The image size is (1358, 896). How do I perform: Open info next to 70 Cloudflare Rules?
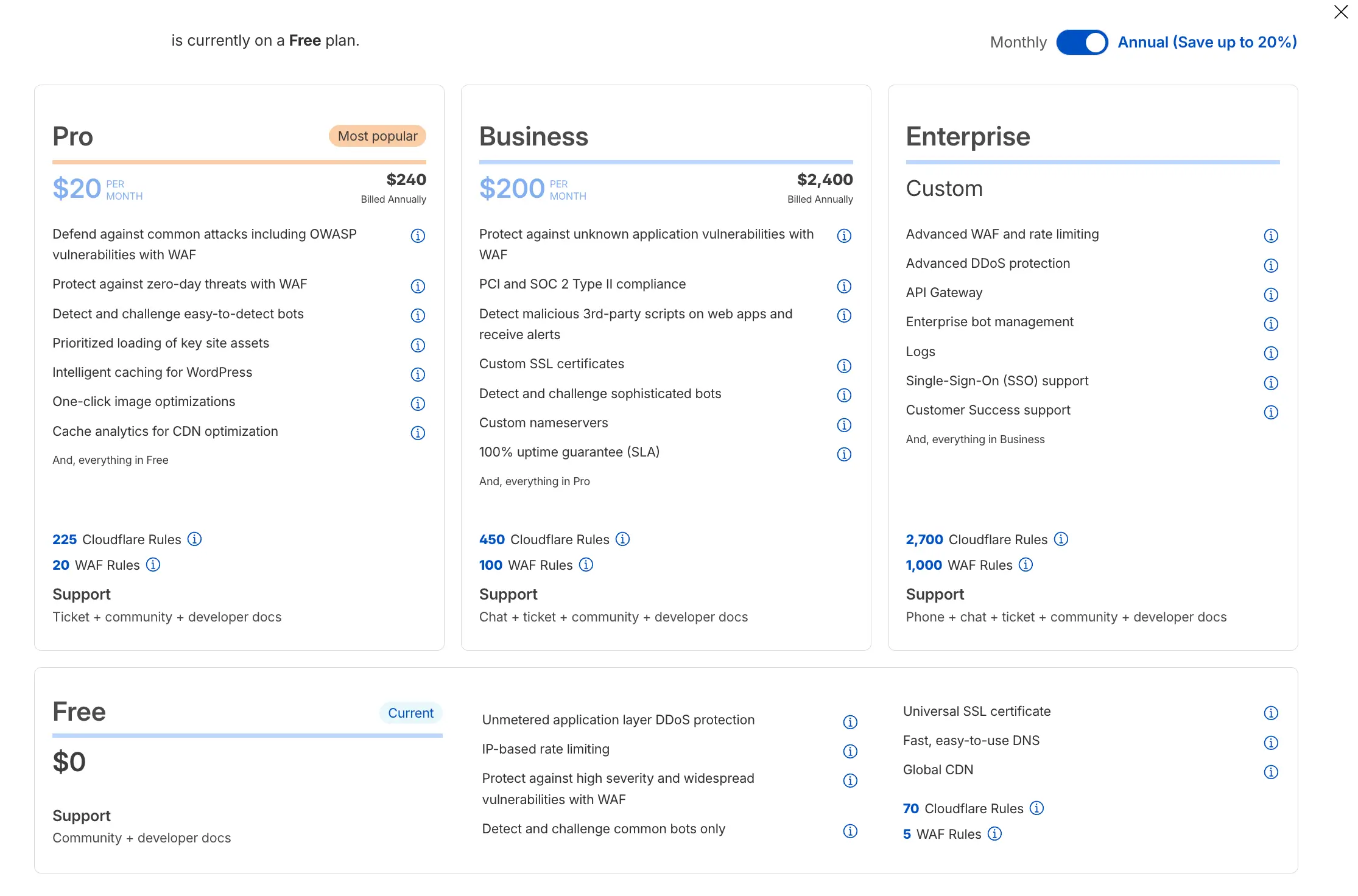pos(1036,808)
